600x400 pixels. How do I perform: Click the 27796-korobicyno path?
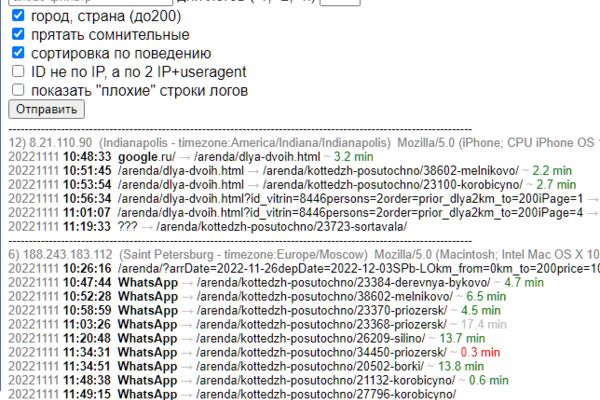pos(326,394)
